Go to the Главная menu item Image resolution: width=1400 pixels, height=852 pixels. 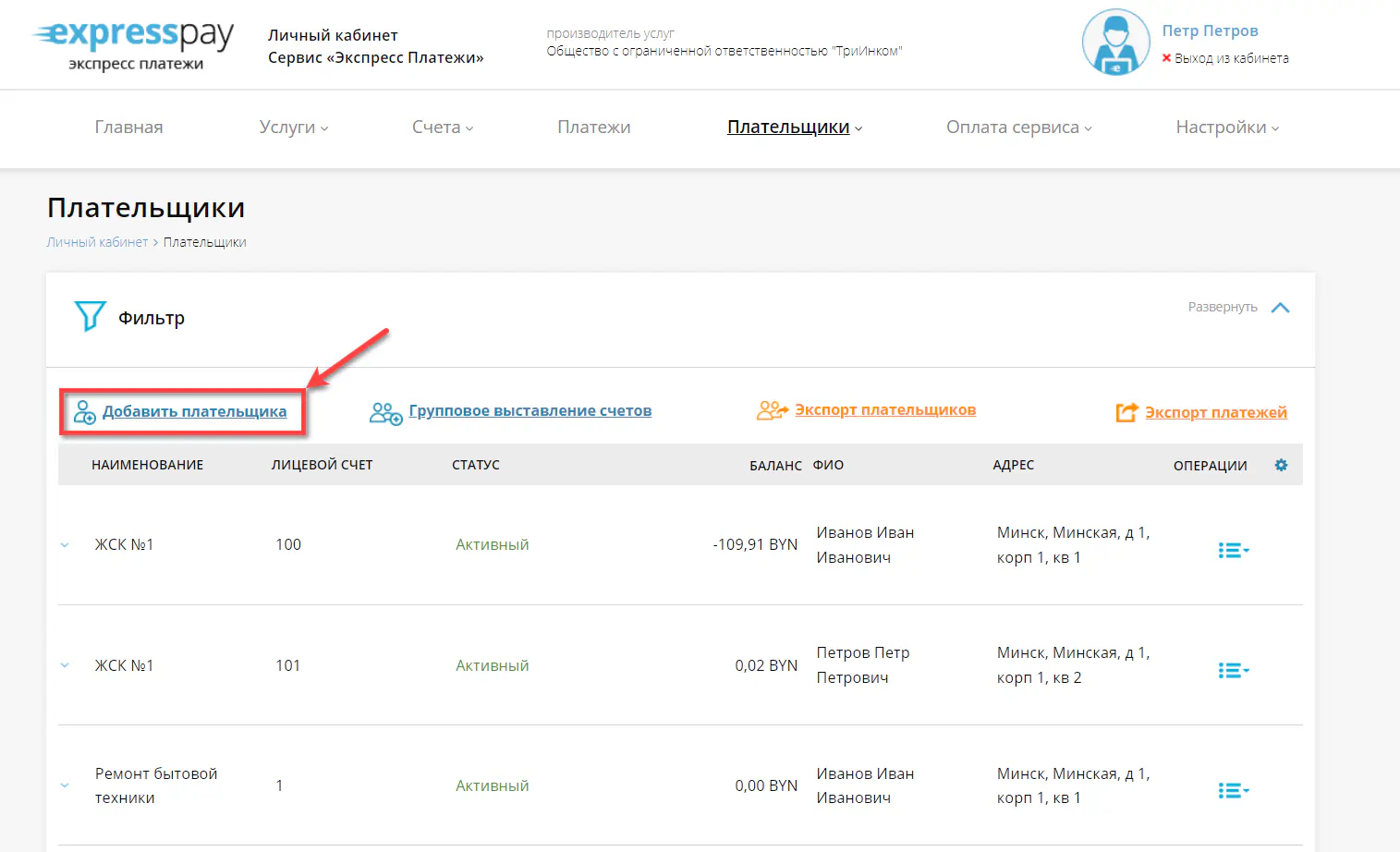tap(128, 128)
